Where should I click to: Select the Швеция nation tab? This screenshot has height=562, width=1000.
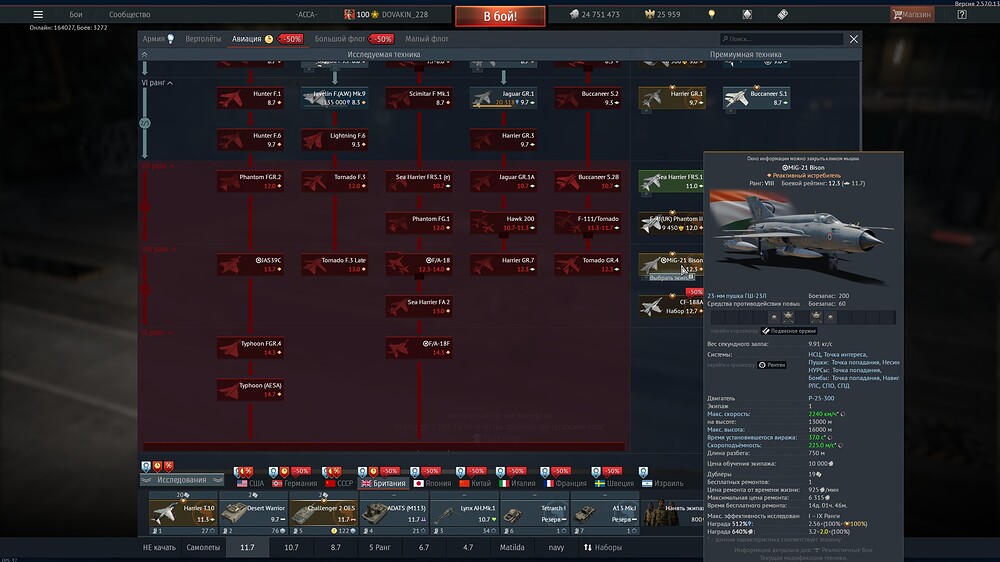pyautogui.click(x=615, y=483)
